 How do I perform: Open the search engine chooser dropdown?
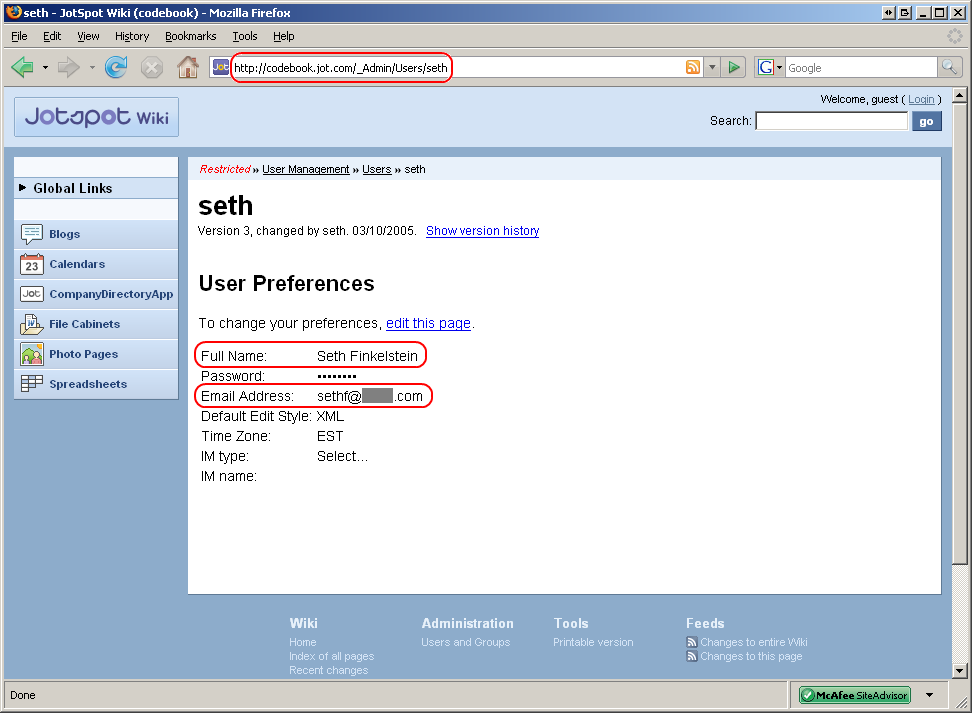coord(779,67)
